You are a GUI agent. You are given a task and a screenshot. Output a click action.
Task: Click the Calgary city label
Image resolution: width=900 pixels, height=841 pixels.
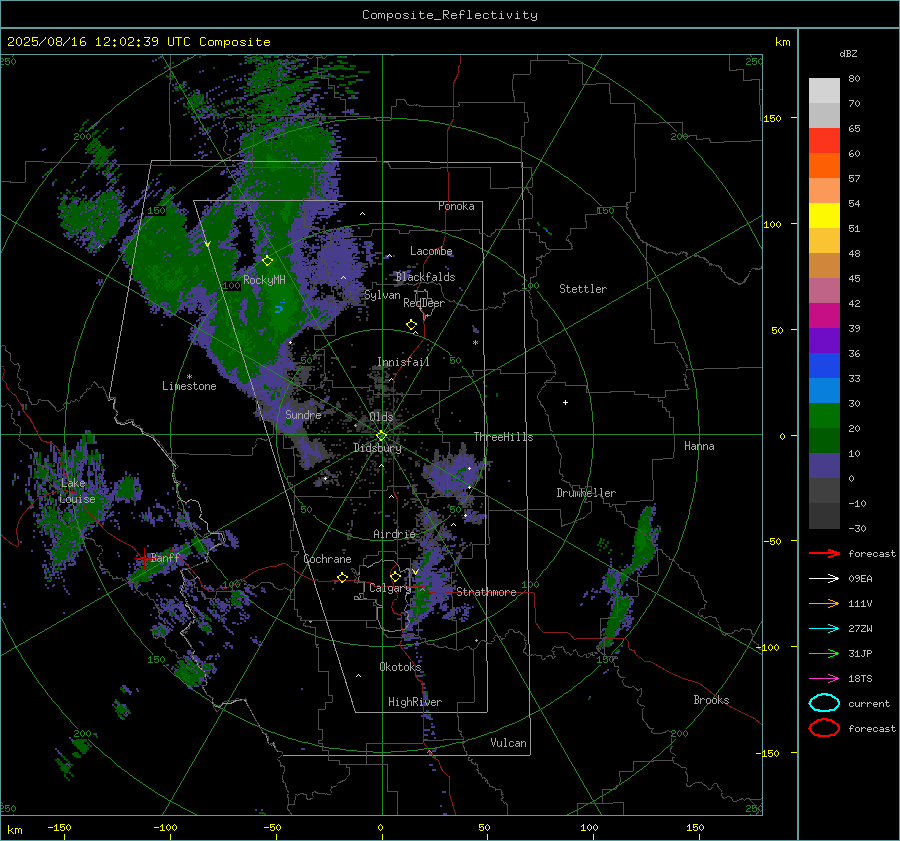click(x=390, y=588)
